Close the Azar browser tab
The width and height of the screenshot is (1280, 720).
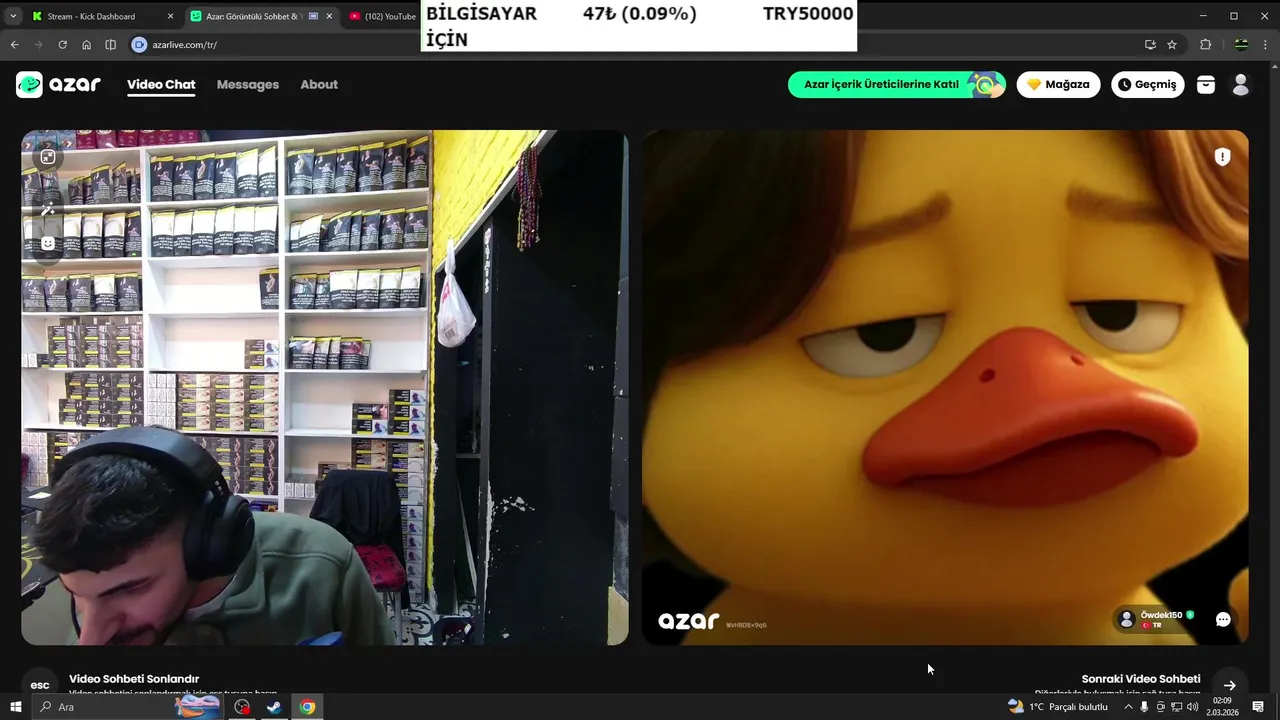(330, 16)
